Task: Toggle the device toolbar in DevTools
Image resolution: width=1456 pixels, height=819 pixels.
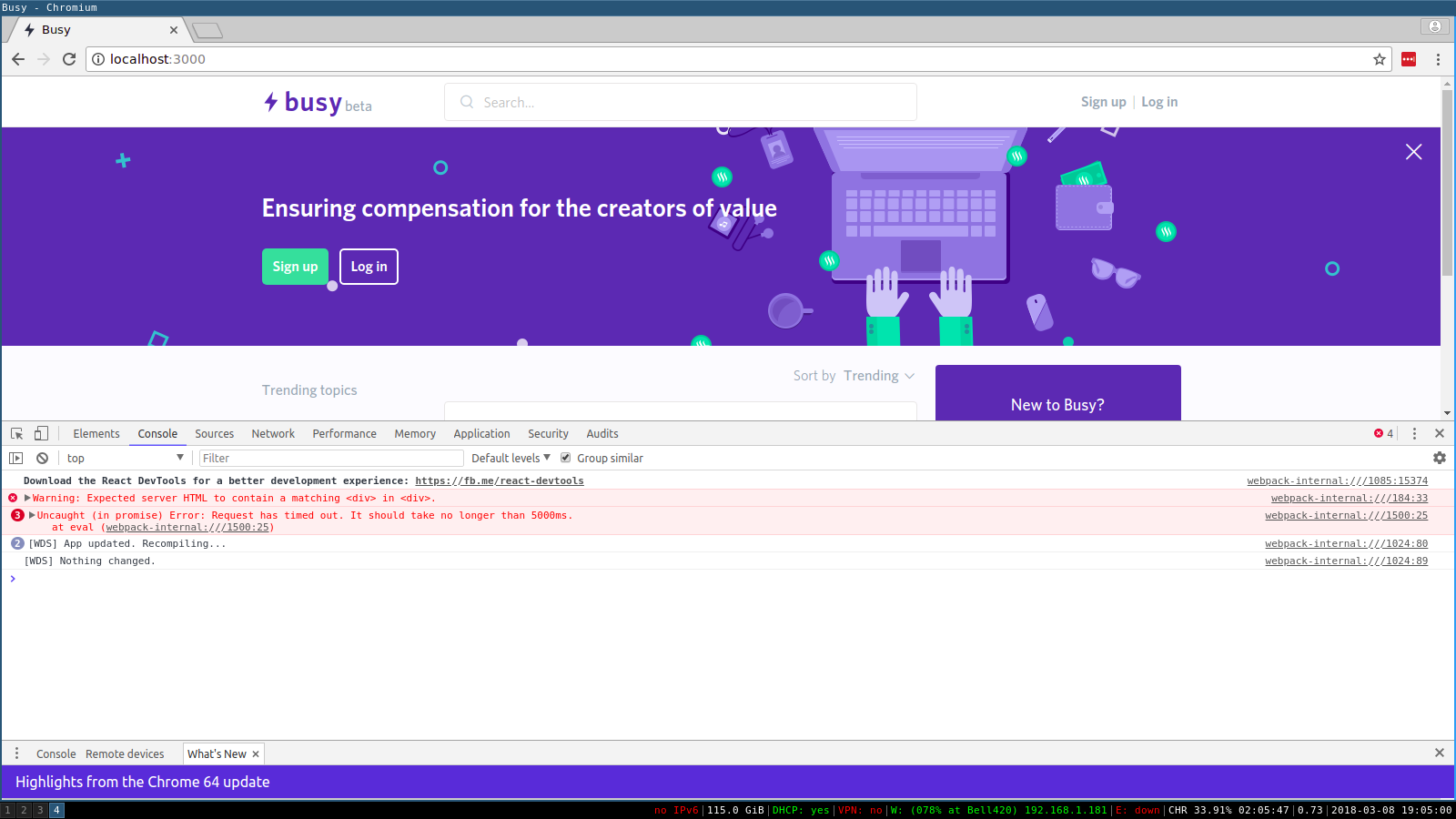Action: [40, 433]
